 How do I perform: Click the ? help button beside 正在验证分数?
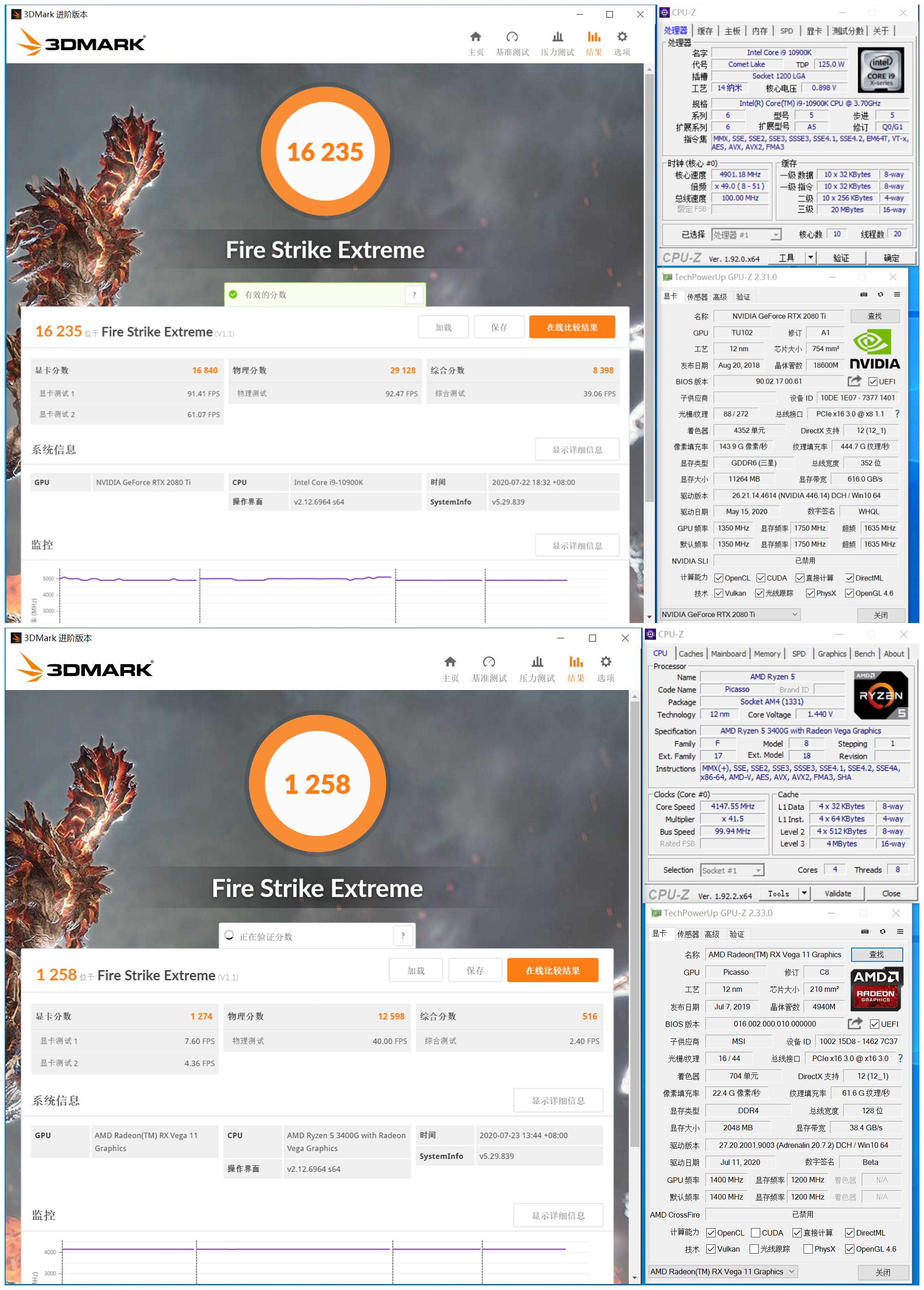tap(403, 936)
